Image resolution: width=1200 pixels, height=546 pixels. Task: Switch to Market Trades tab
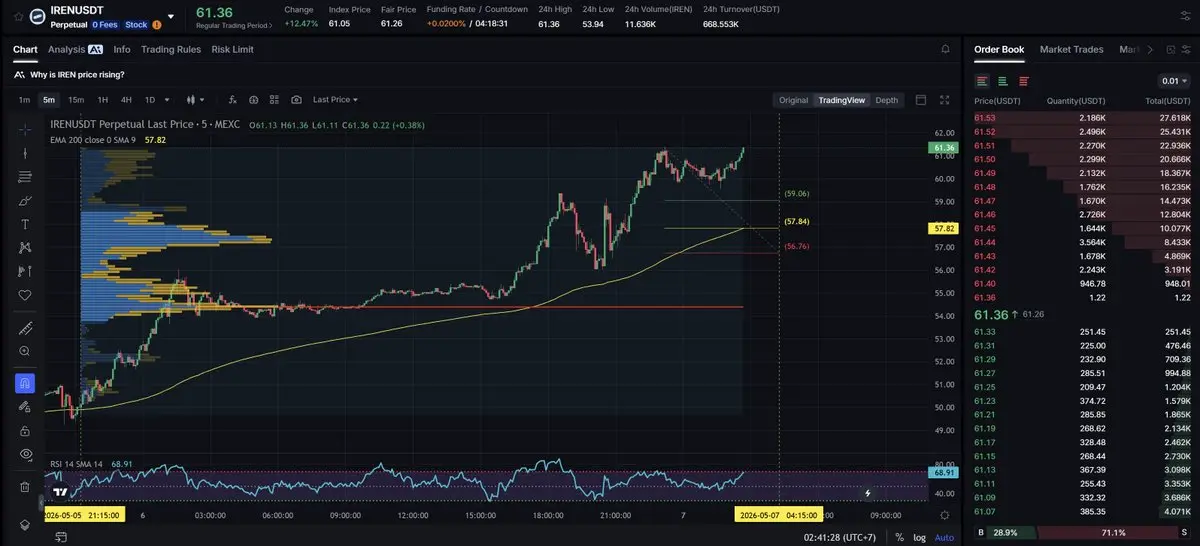(x=1072, y=49)
